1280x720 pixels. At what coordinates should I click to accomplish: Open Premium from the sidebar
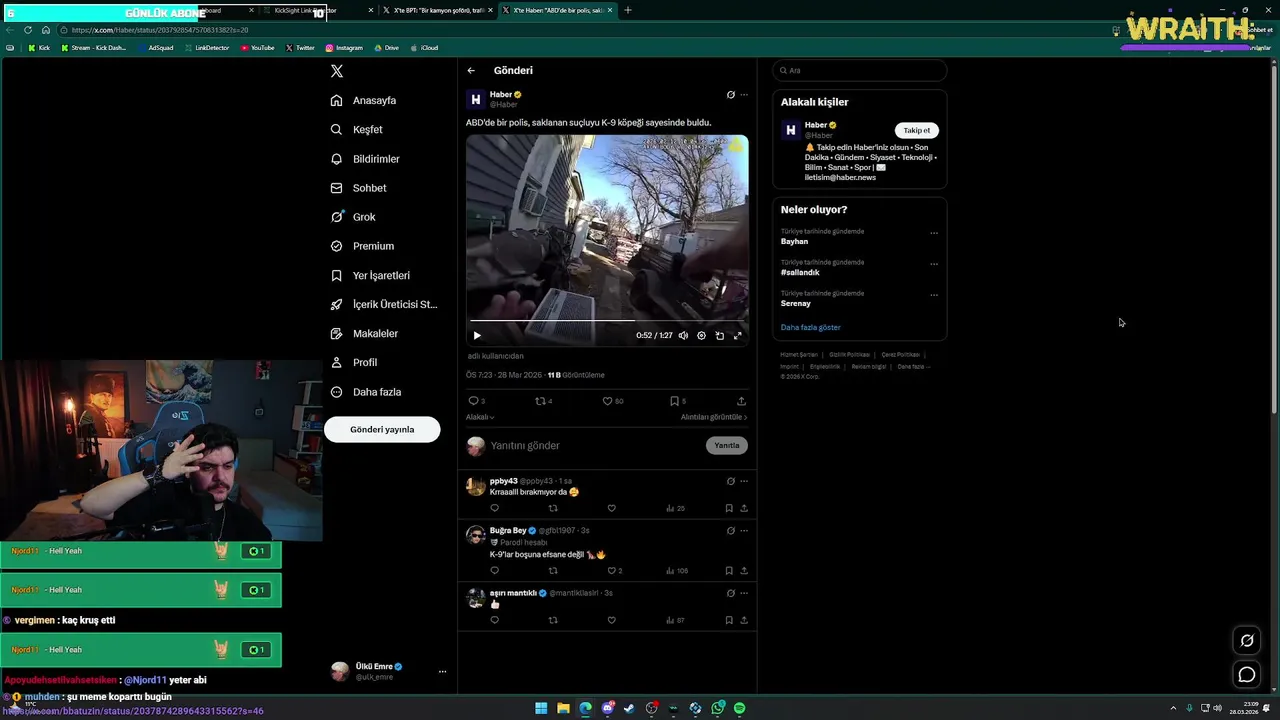362,246
